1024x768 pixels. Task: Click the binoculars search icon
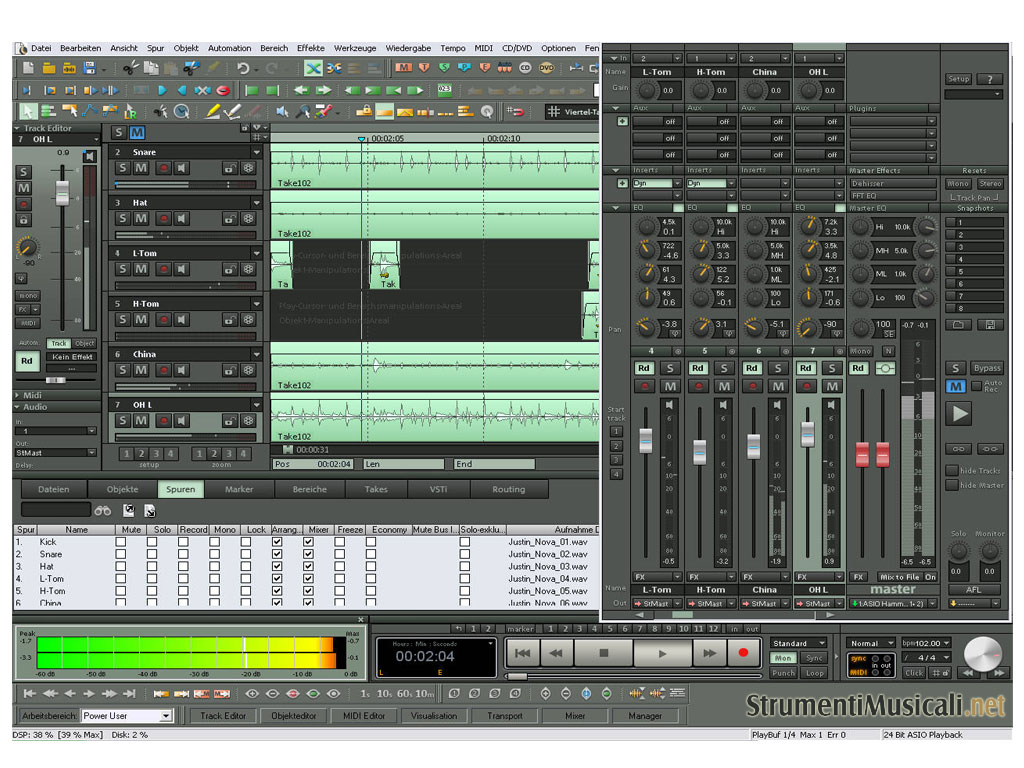point(103,510)
